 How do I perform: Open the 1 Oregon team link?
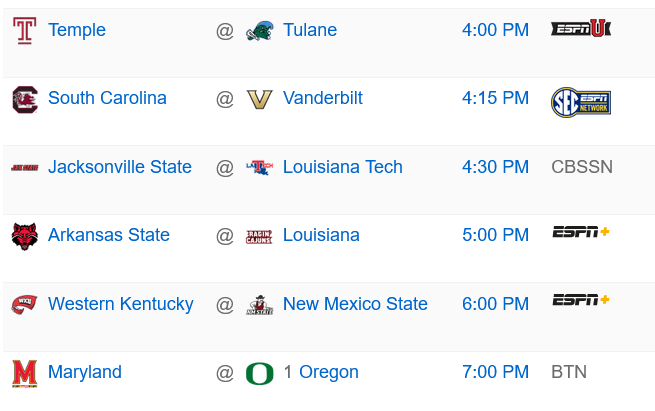320,372
